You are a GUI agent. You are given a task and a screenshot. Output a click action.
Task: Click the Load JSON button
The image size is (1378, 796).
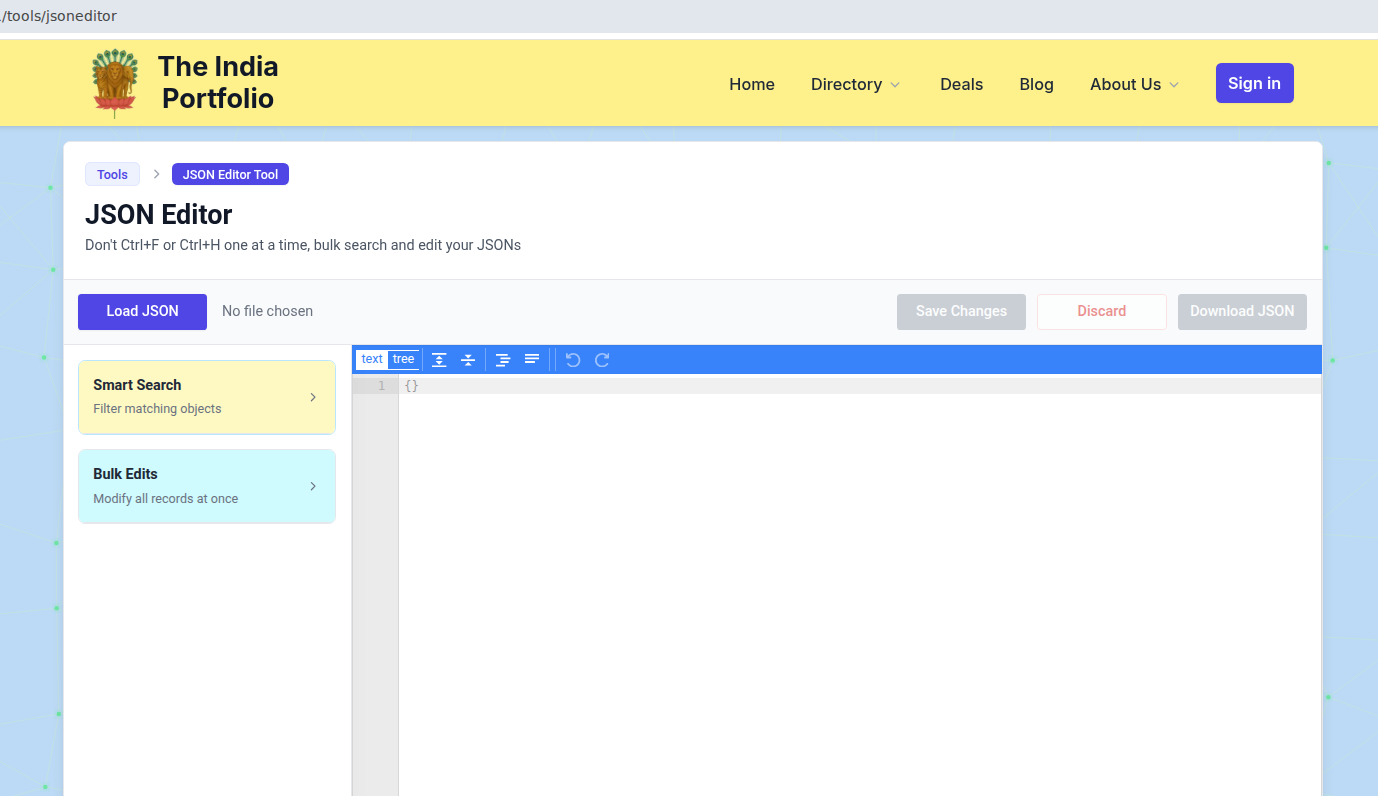point(141,311)
